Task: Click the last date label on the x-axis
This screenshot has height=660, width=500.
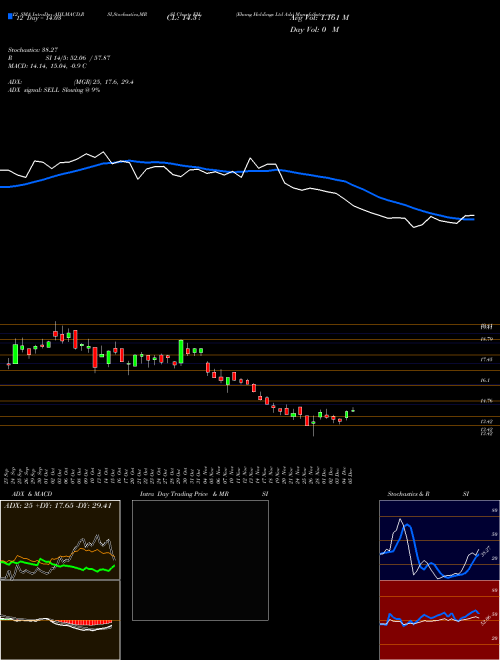Action: coord(350,474)
